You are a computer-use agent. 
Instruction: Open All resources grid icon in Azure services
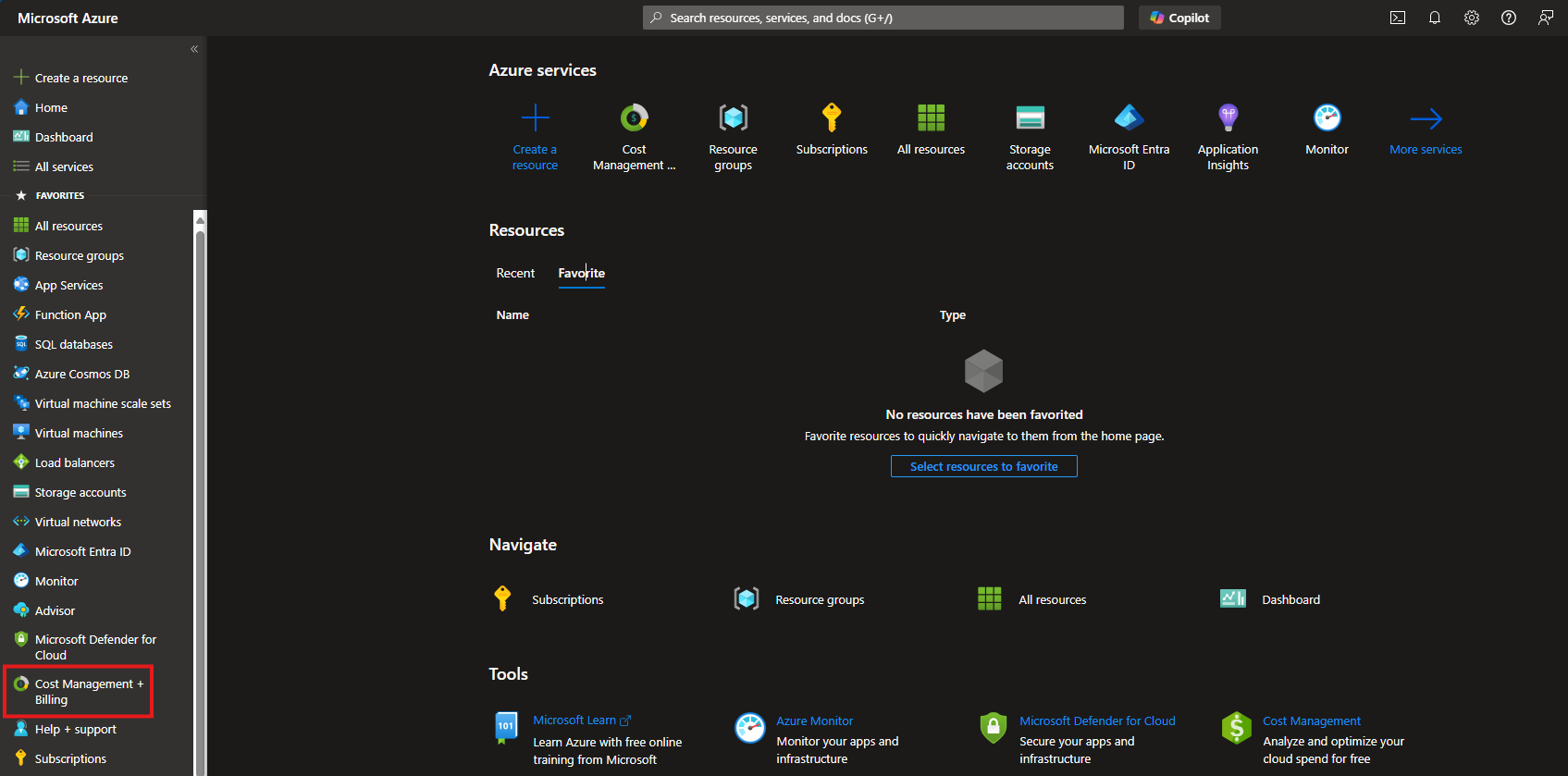(931, 117)
